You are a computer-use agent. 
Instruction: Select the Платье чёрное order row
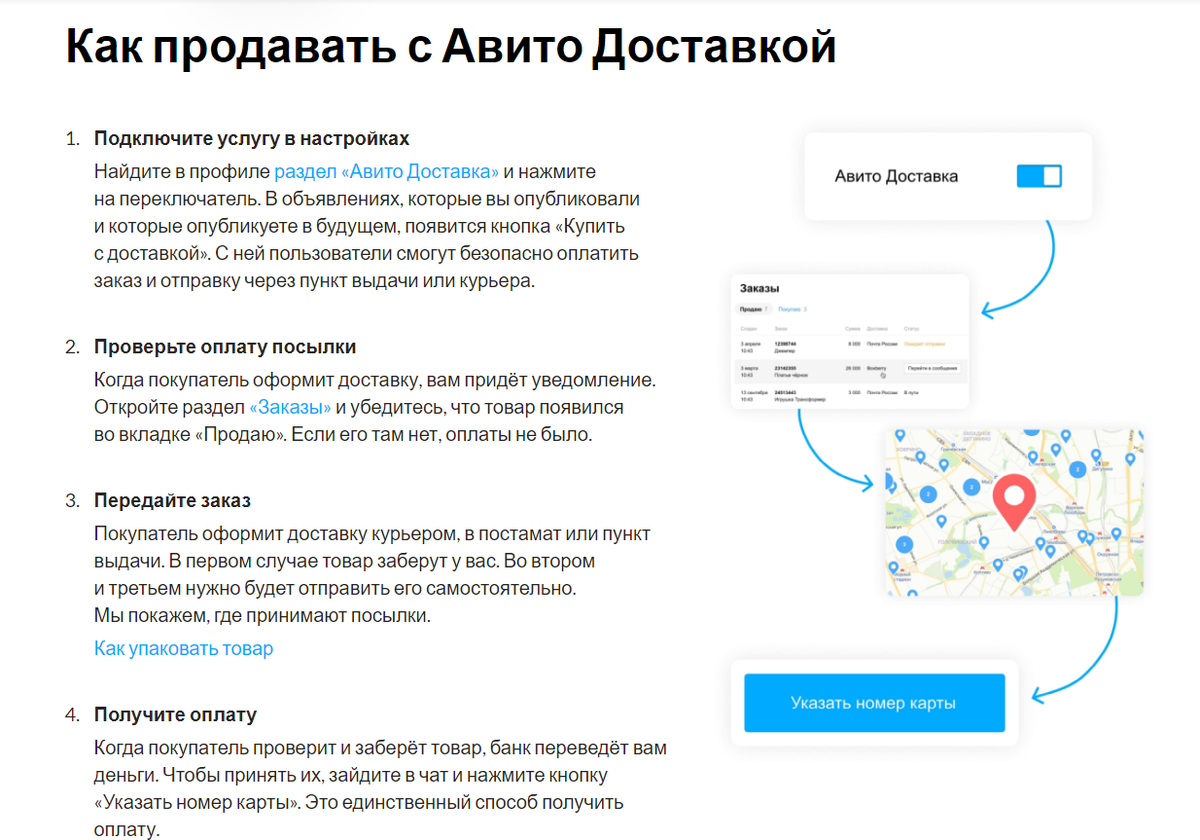pyautogui.click(x=851, y=373)
